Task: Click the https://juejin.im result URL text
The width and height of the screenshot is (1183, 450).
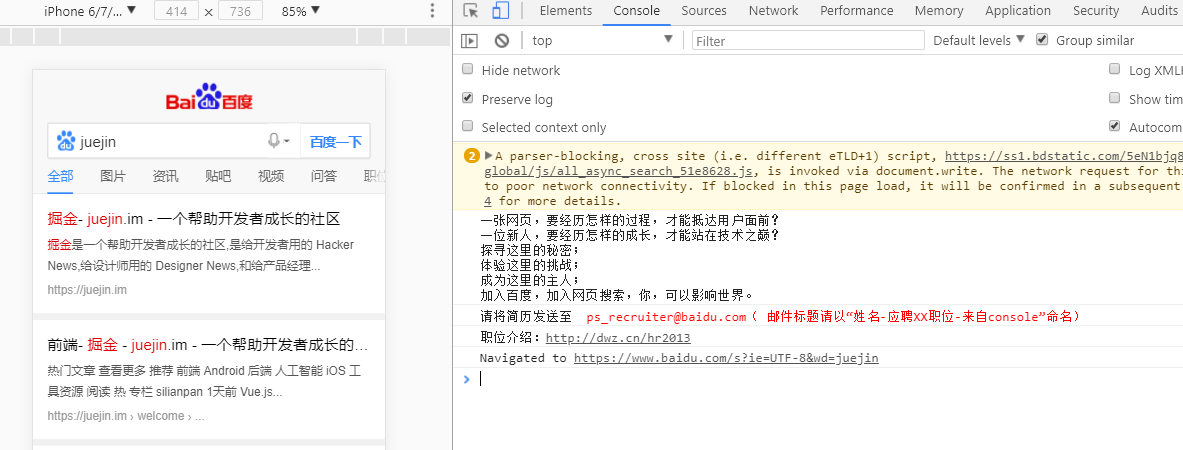Action: point(87,290)
